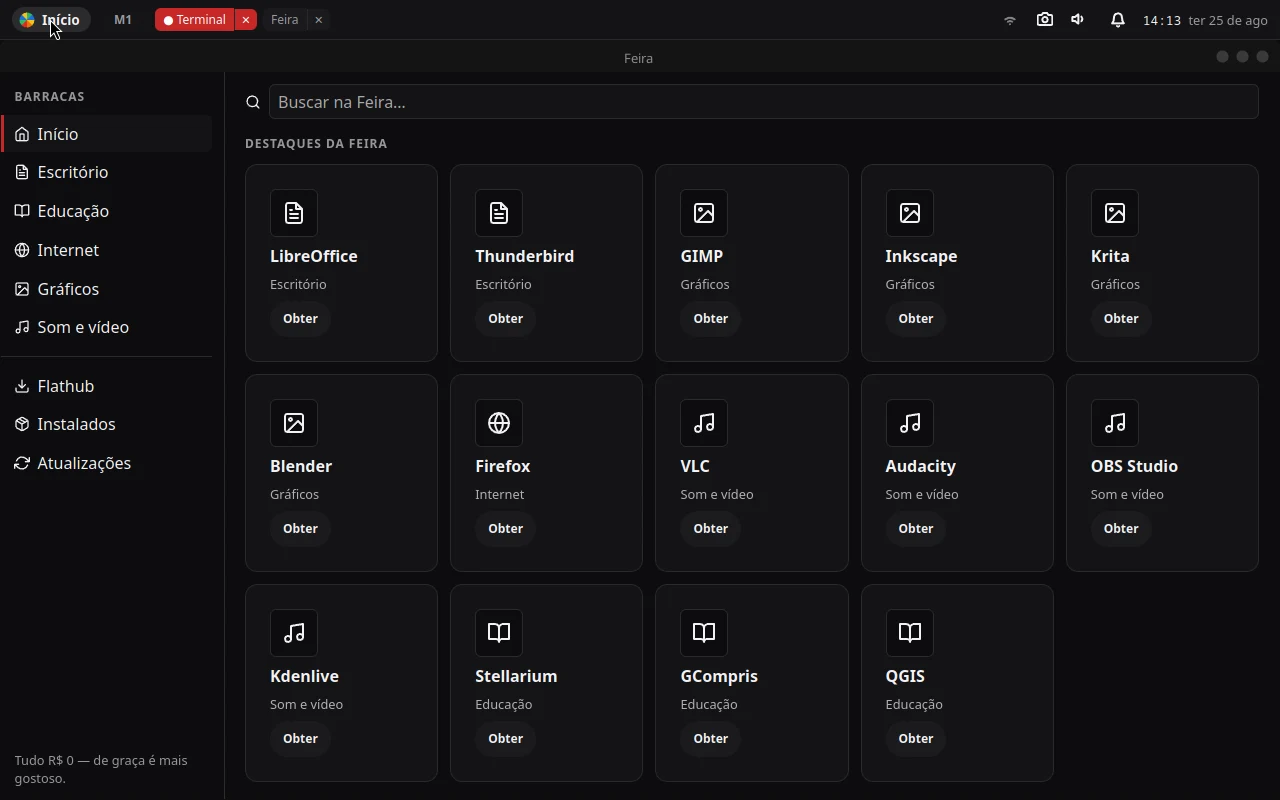
Task: Close the Terminal tab
Action: [x=246, y=20]
